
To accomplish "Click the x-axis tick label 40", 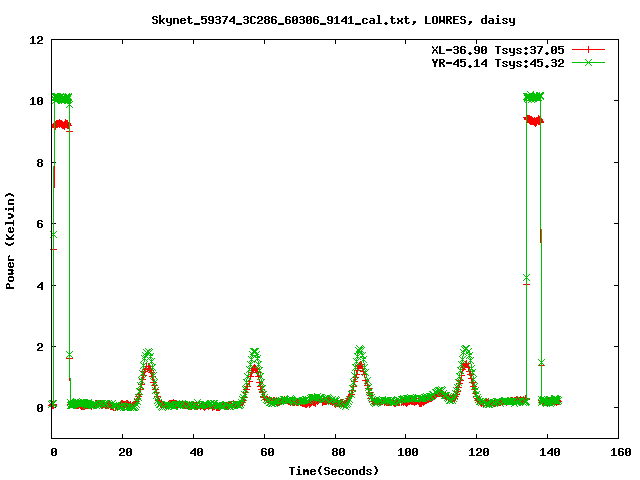I will (x=196, y=452).
